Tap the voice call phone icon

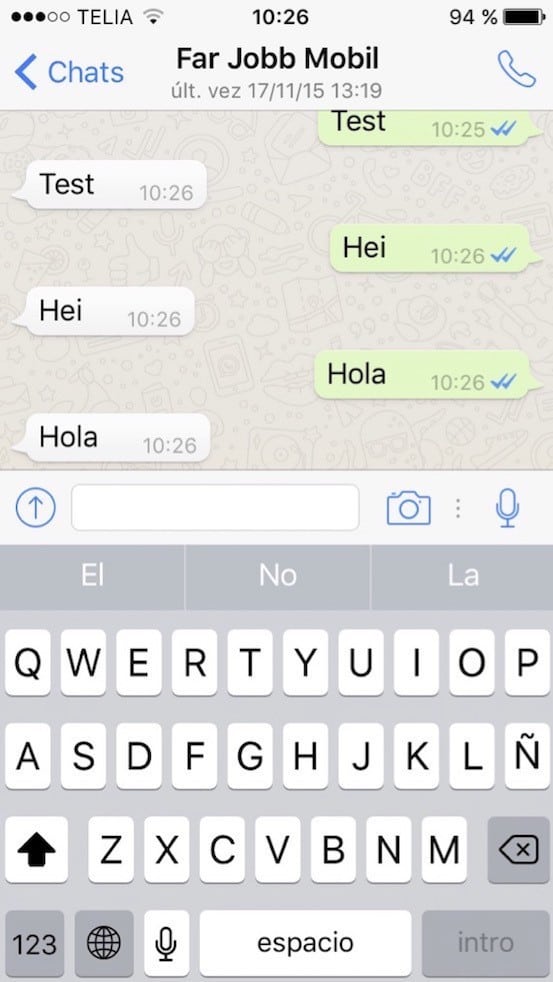[x=517, y=69]
